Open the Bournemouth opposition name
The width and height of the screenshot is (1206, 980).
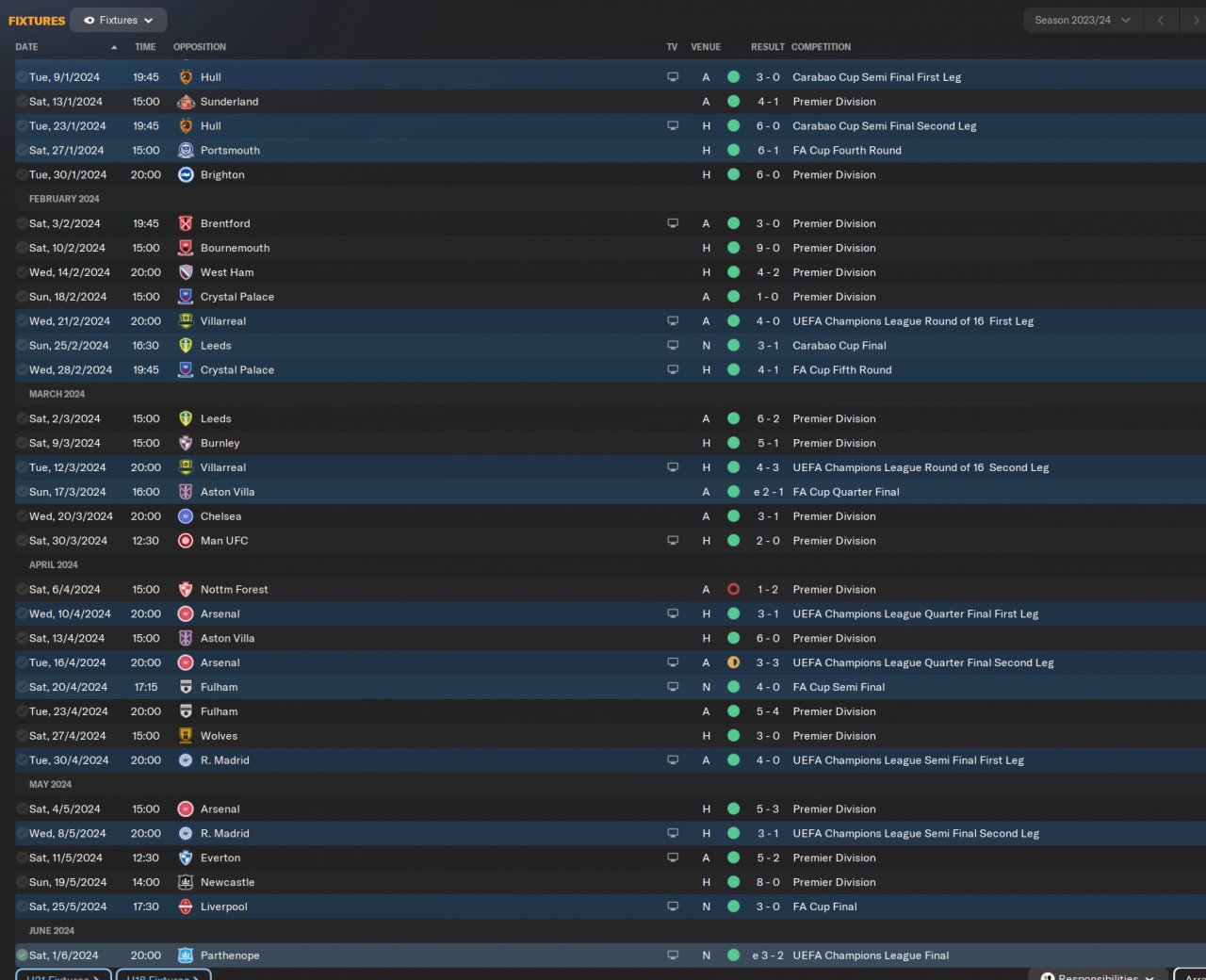coord(235,249)
